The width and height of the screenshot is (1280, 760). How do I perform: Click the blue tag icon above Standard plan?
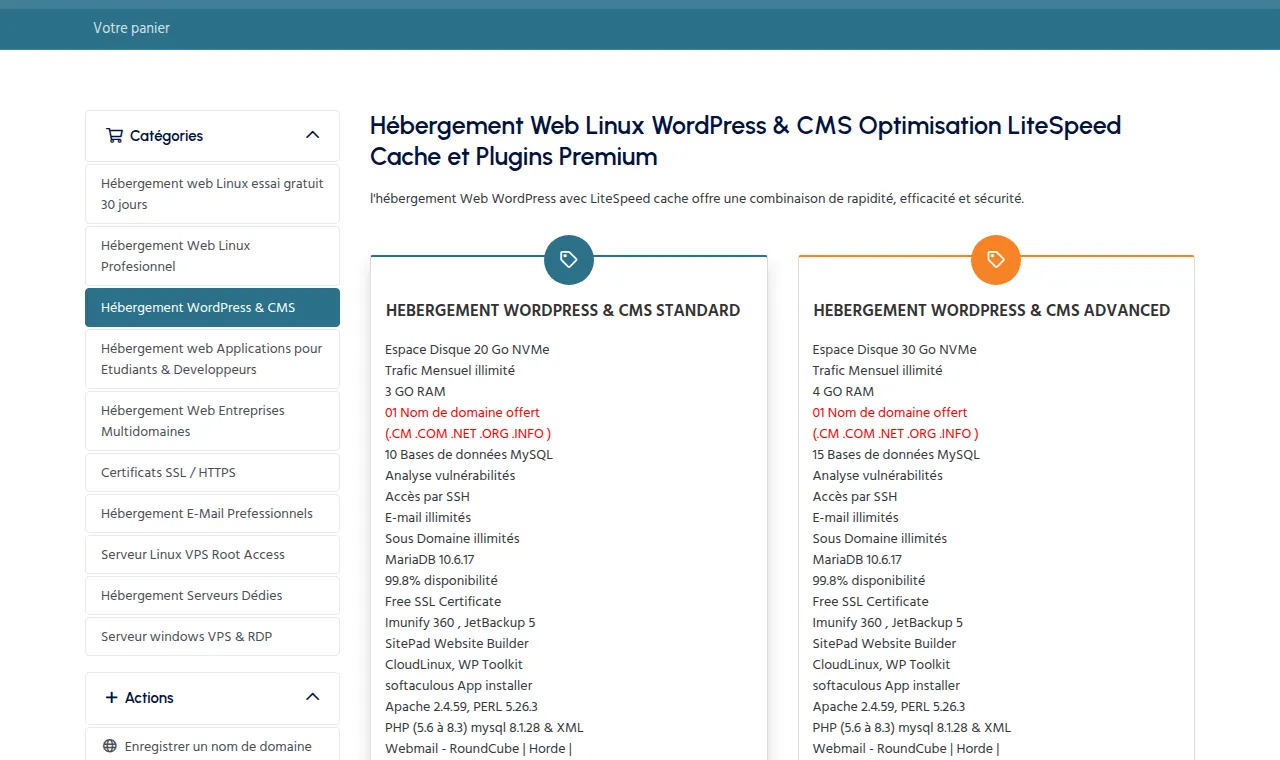point(569,260)
